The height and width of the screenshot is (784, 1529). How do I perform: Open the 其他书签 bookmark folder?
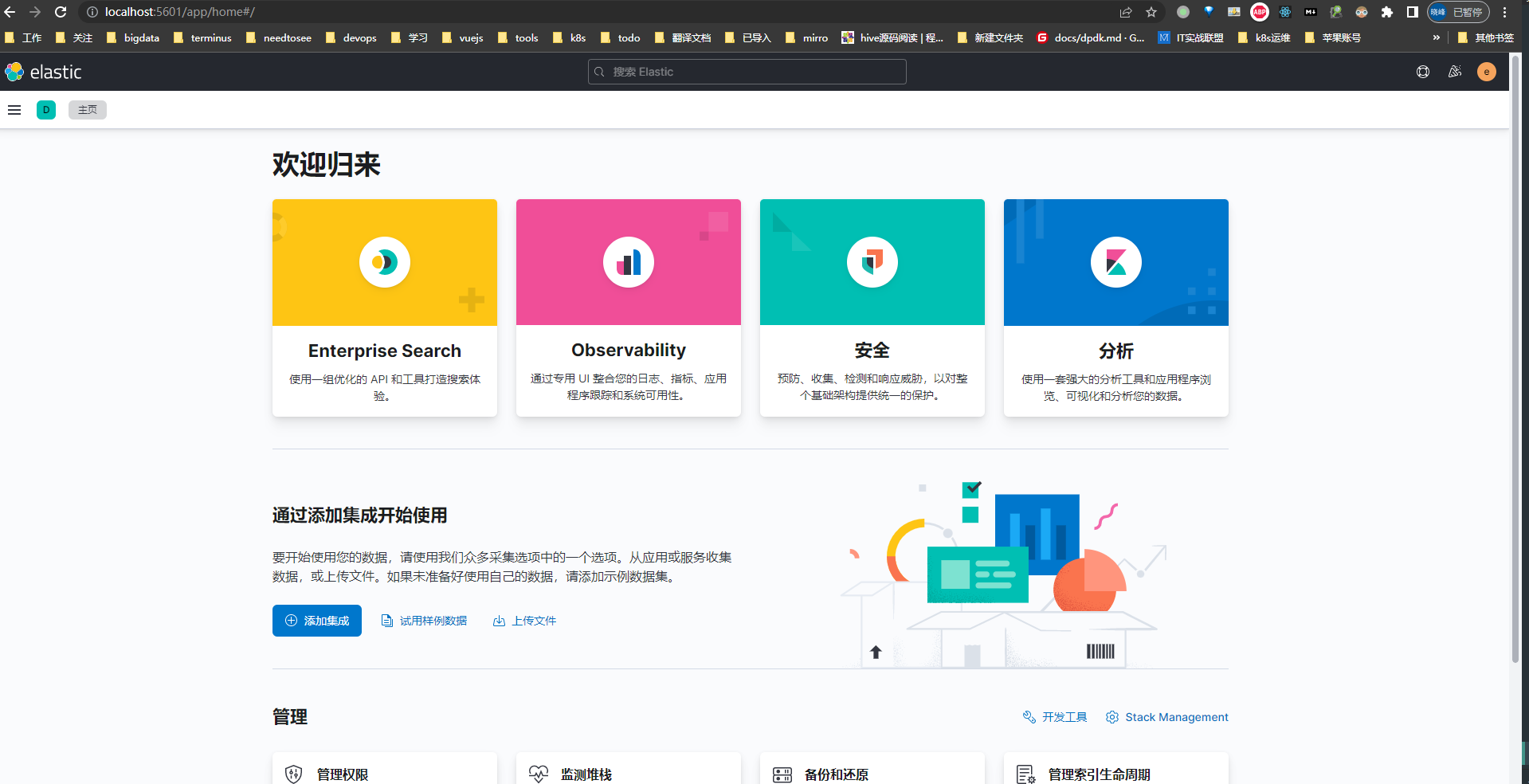(1485, 37)
